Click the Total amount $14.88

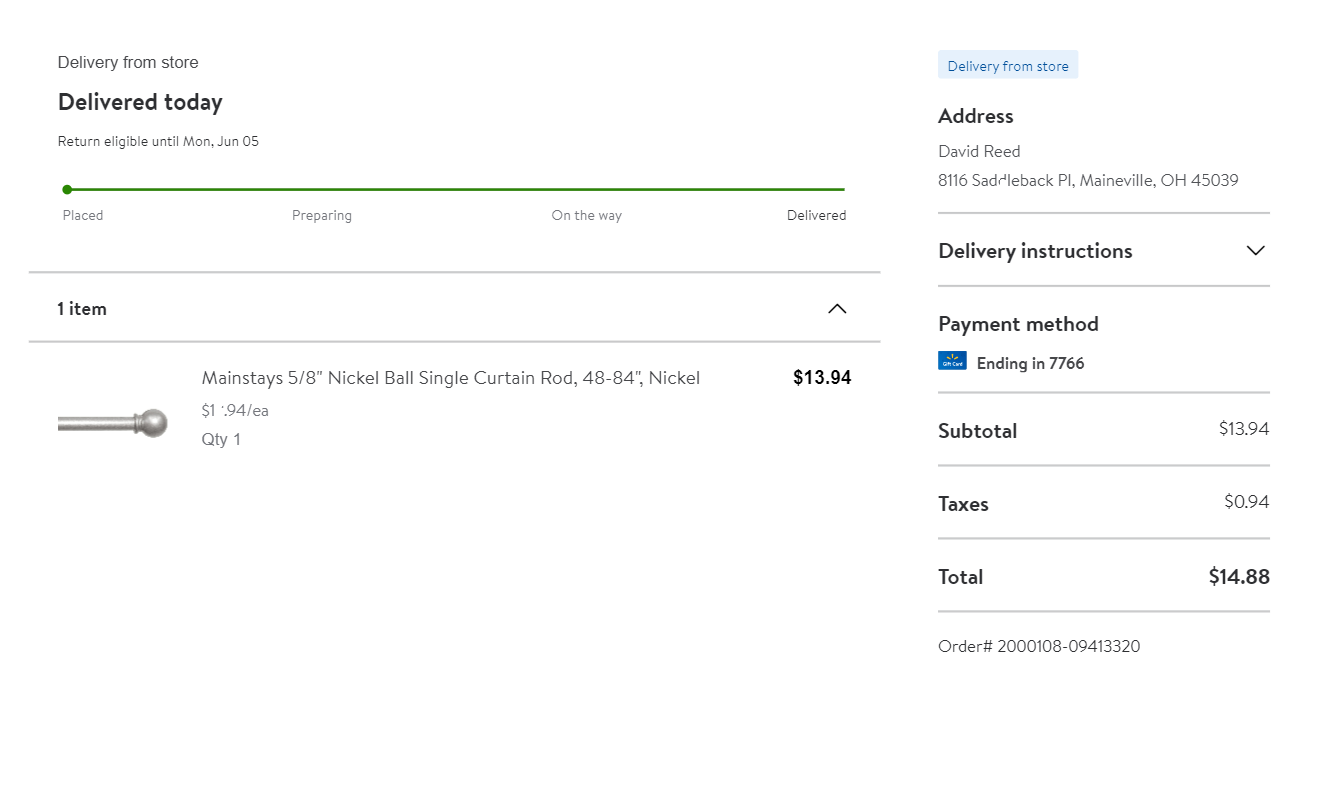(x=1238, y=577)
